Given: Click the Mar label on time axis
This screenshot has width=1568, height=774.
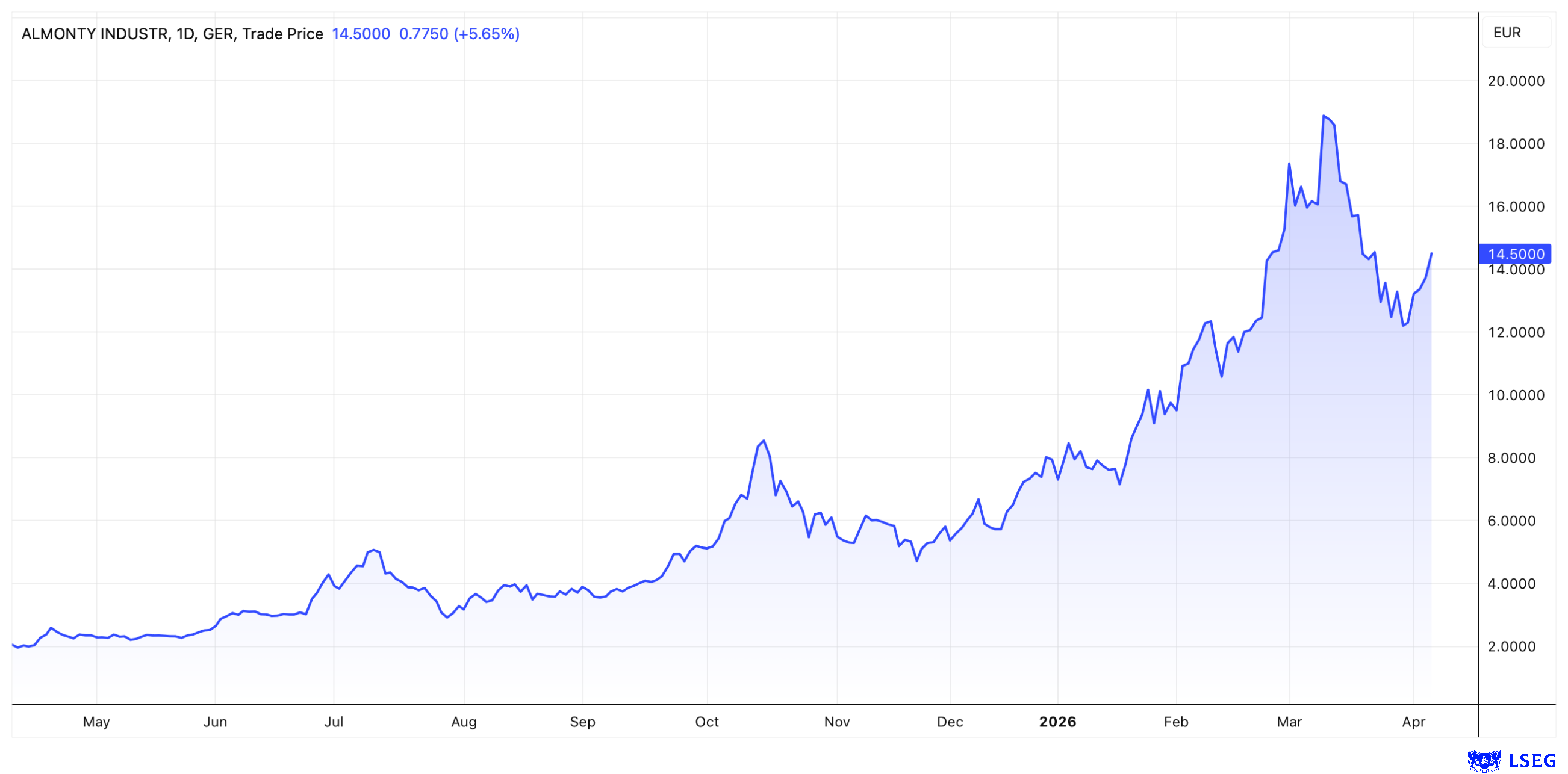Looking at the screenshot, I should click(1289, 722).
